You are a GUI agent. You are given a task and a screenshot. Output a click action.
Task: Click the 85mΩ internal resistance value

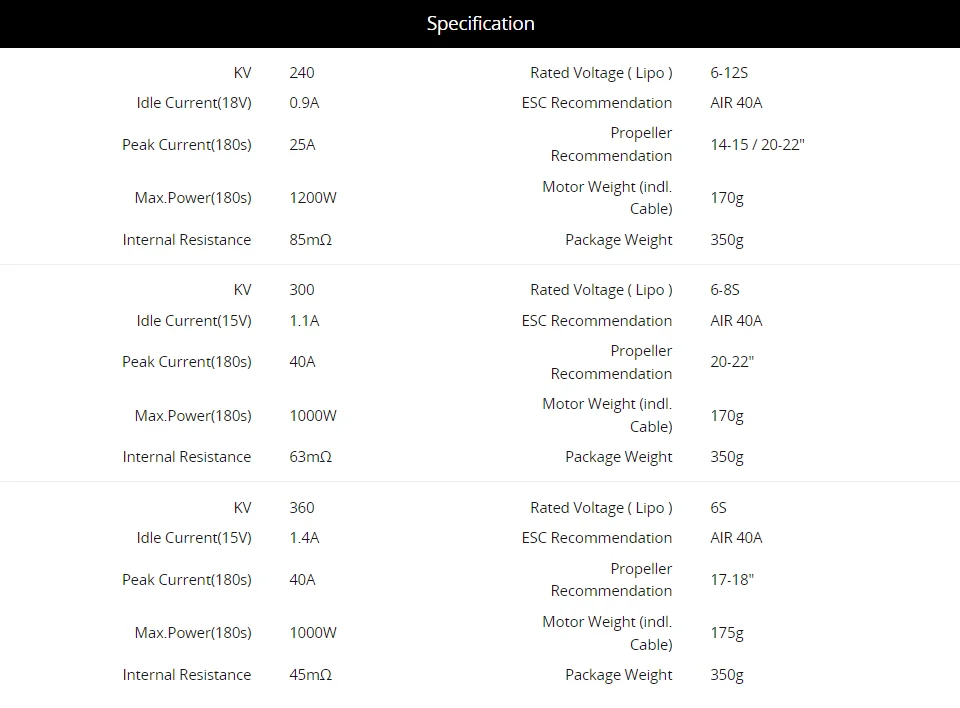[x=310, y=240]
